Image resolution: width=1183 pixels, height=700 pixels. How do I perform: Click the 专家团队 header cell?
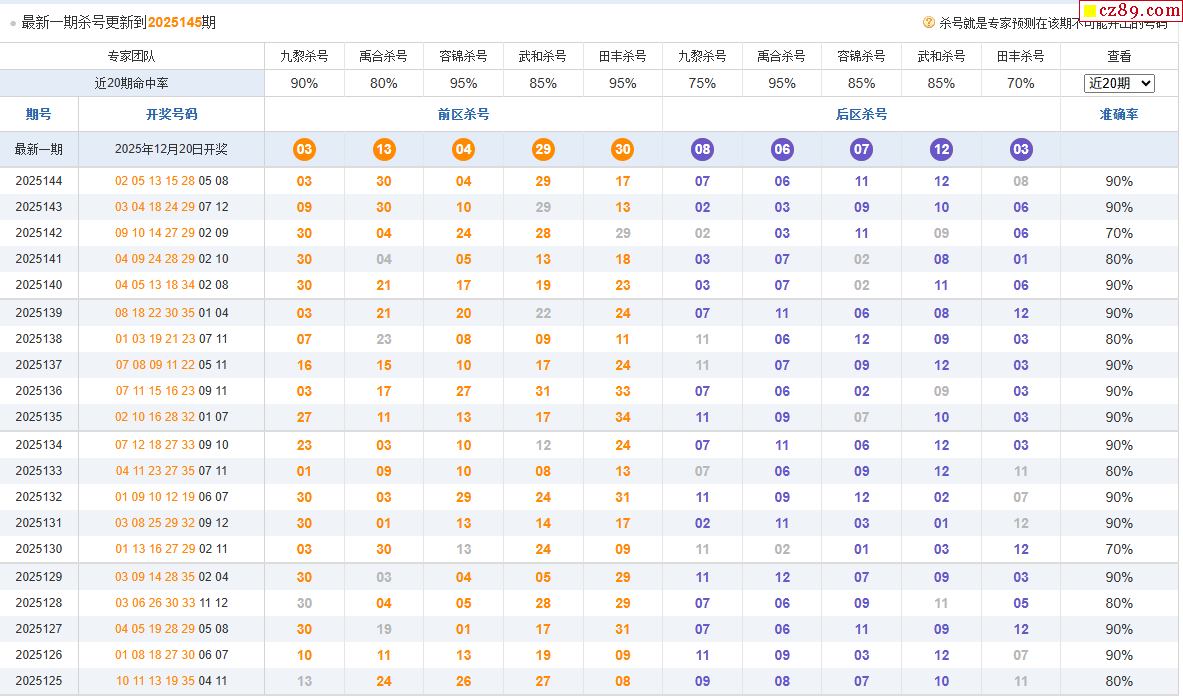click(132, 57)
